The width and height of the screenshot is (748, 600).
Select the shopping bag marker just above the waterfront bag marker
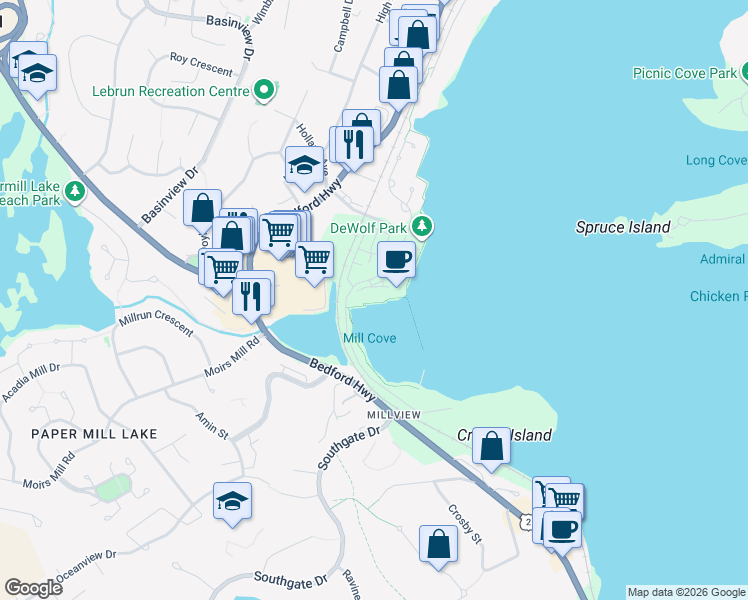point(403,60)
